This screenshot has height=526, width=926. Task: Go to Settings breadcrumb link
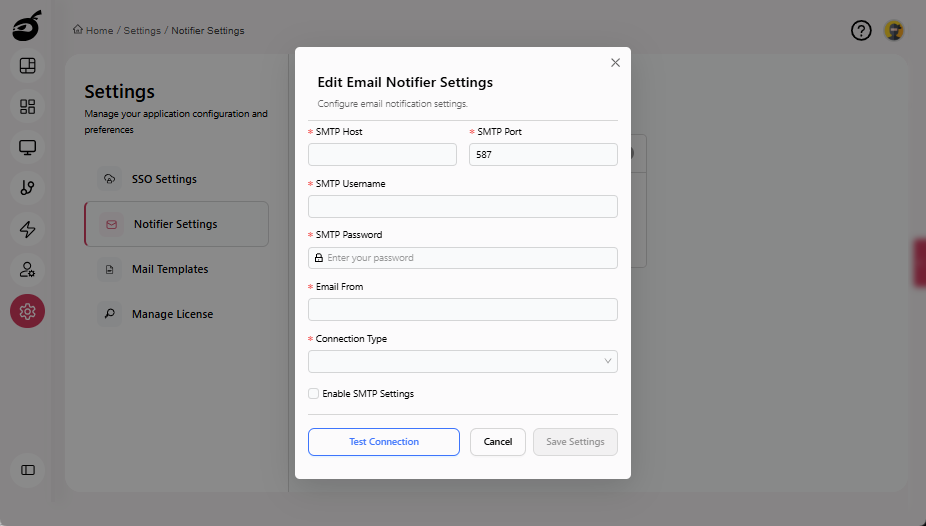(x=142, y=31)
